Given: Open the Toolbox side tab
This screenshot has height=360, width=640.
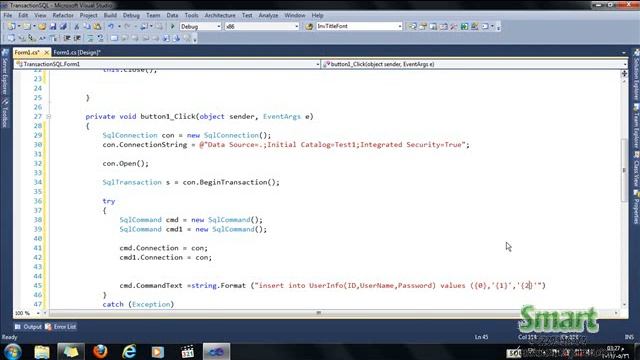Looking at the screenshot, I should (5, 113).
